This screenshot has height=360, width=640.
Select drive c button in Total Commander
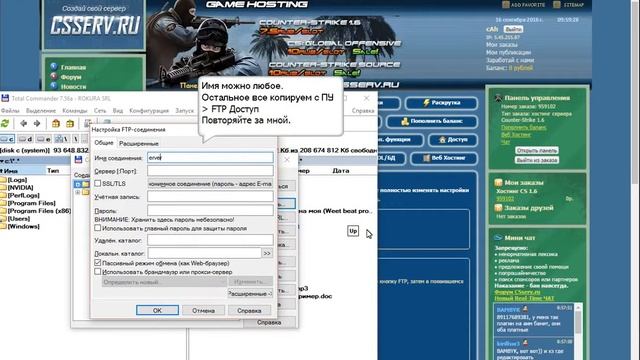7,139
